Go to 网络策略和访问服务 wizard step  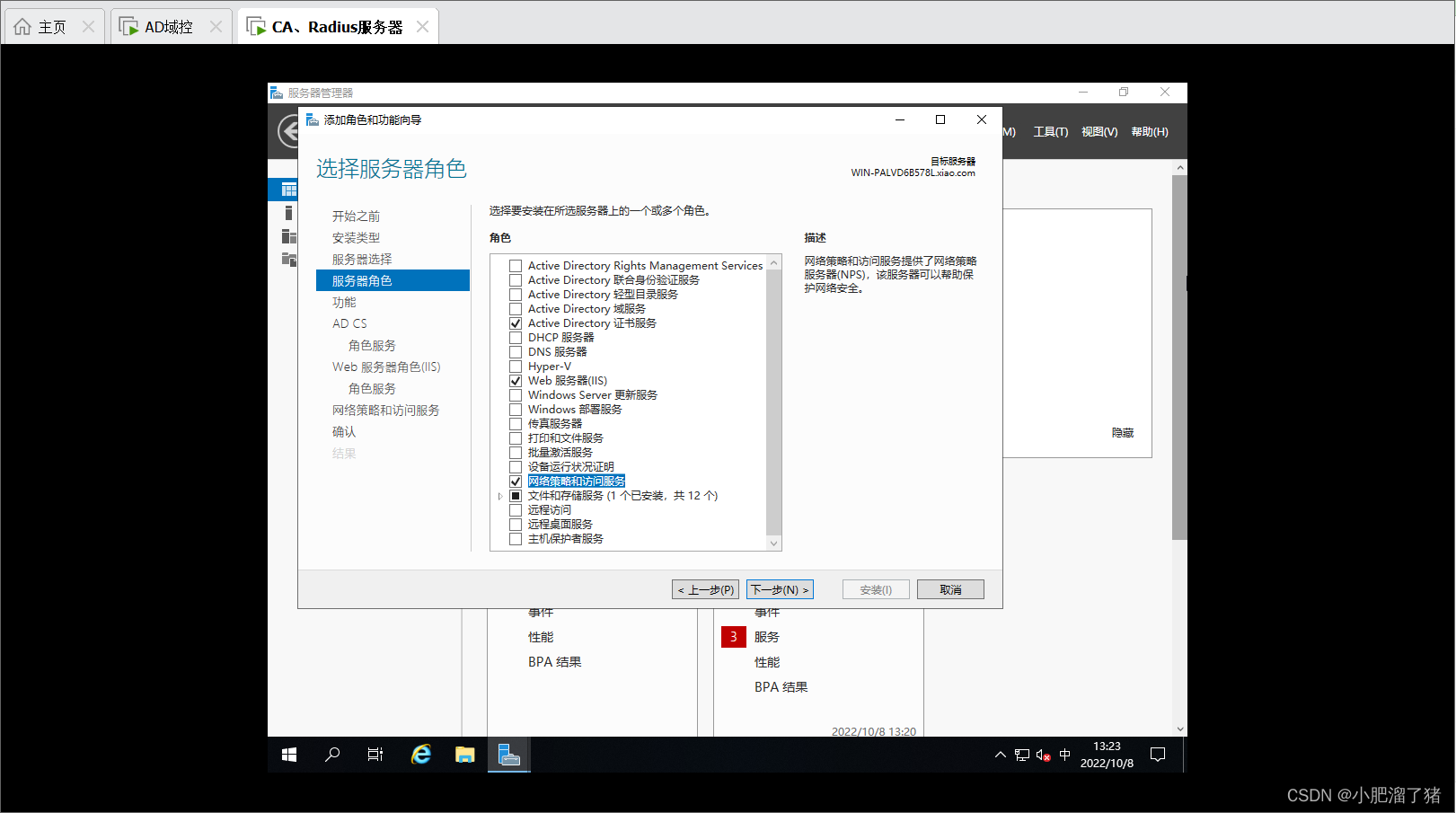click(385, 411)
